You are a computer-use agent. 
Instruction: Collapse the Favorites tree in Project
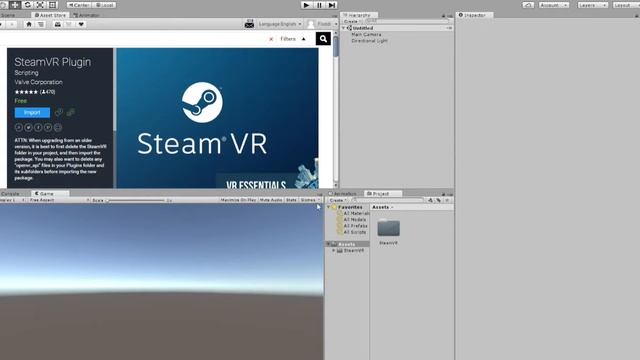[x=329, y=207]
